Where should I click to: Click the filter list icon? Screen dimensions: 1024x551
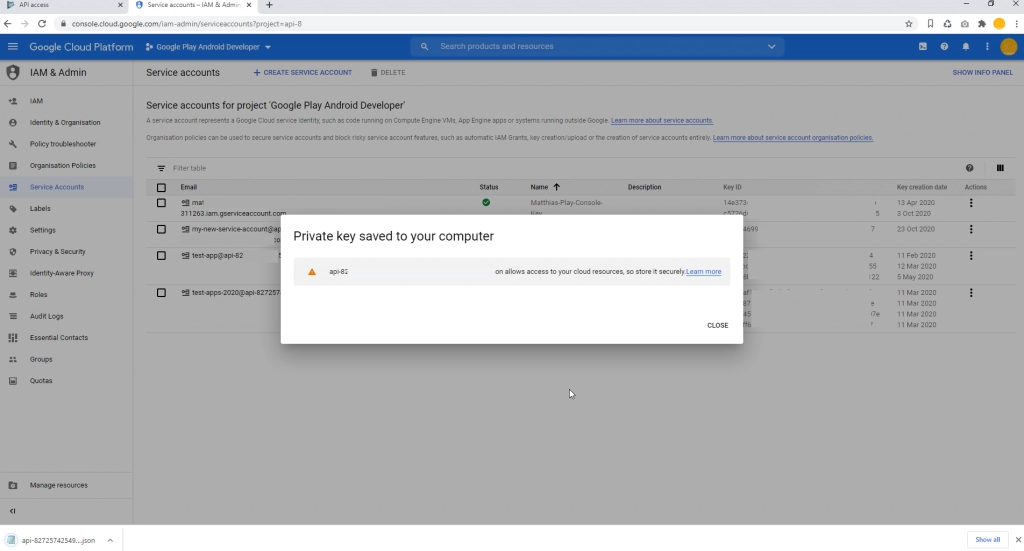tap(161, 168)
